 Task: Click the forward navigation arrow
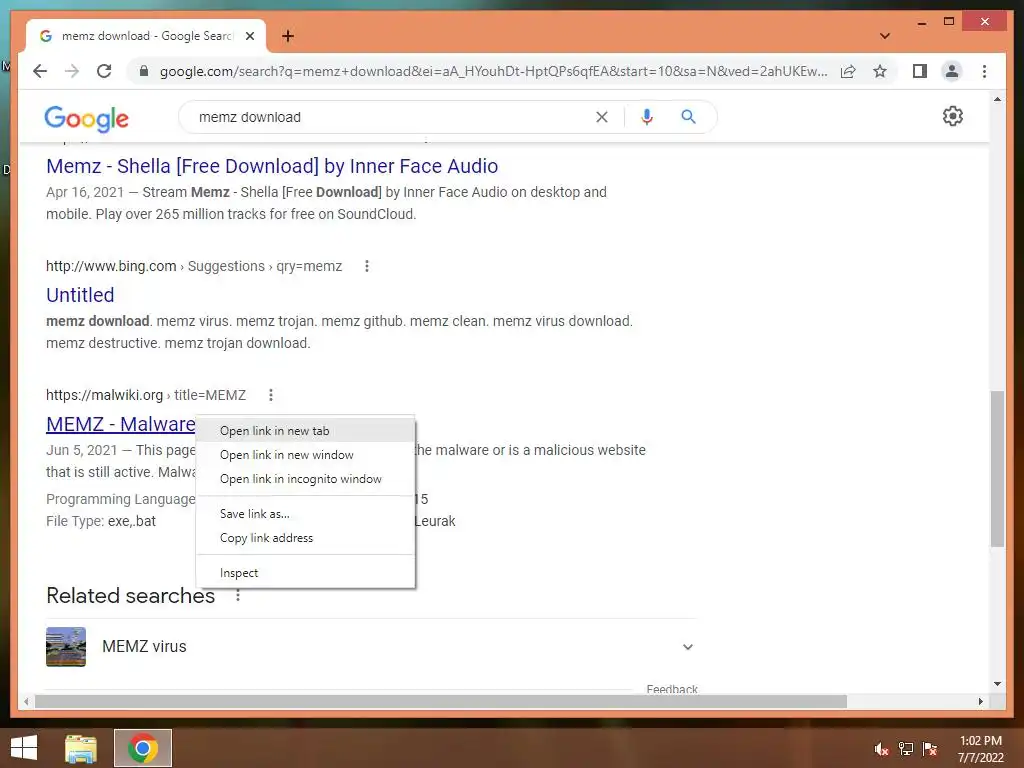(72, 71)
